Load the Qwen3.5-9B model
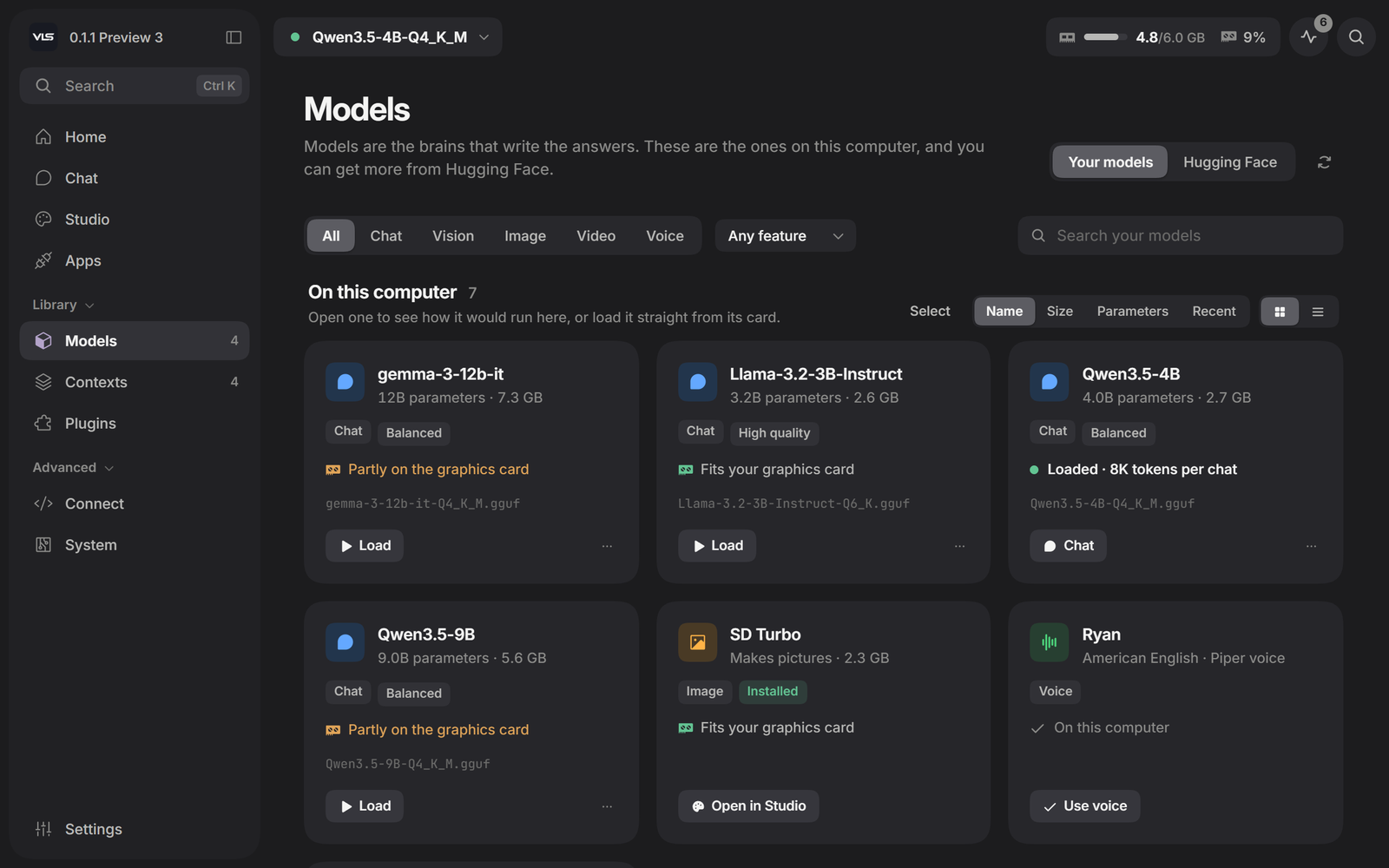This screenshot has height=868, width=1389. point(365,806)
